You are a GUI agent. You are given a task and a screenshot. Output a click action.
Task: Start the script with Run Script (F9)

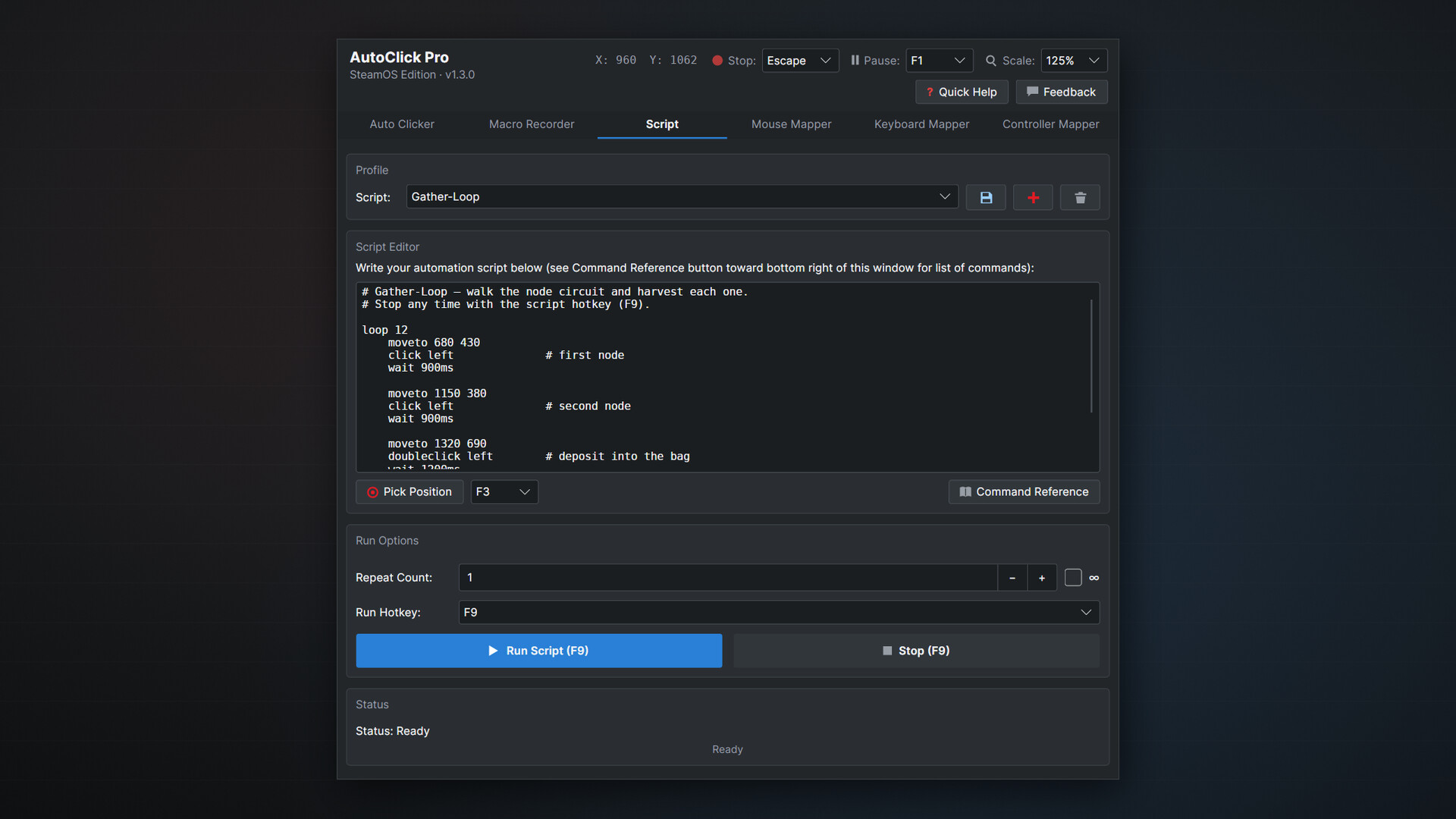pos(539,651)
